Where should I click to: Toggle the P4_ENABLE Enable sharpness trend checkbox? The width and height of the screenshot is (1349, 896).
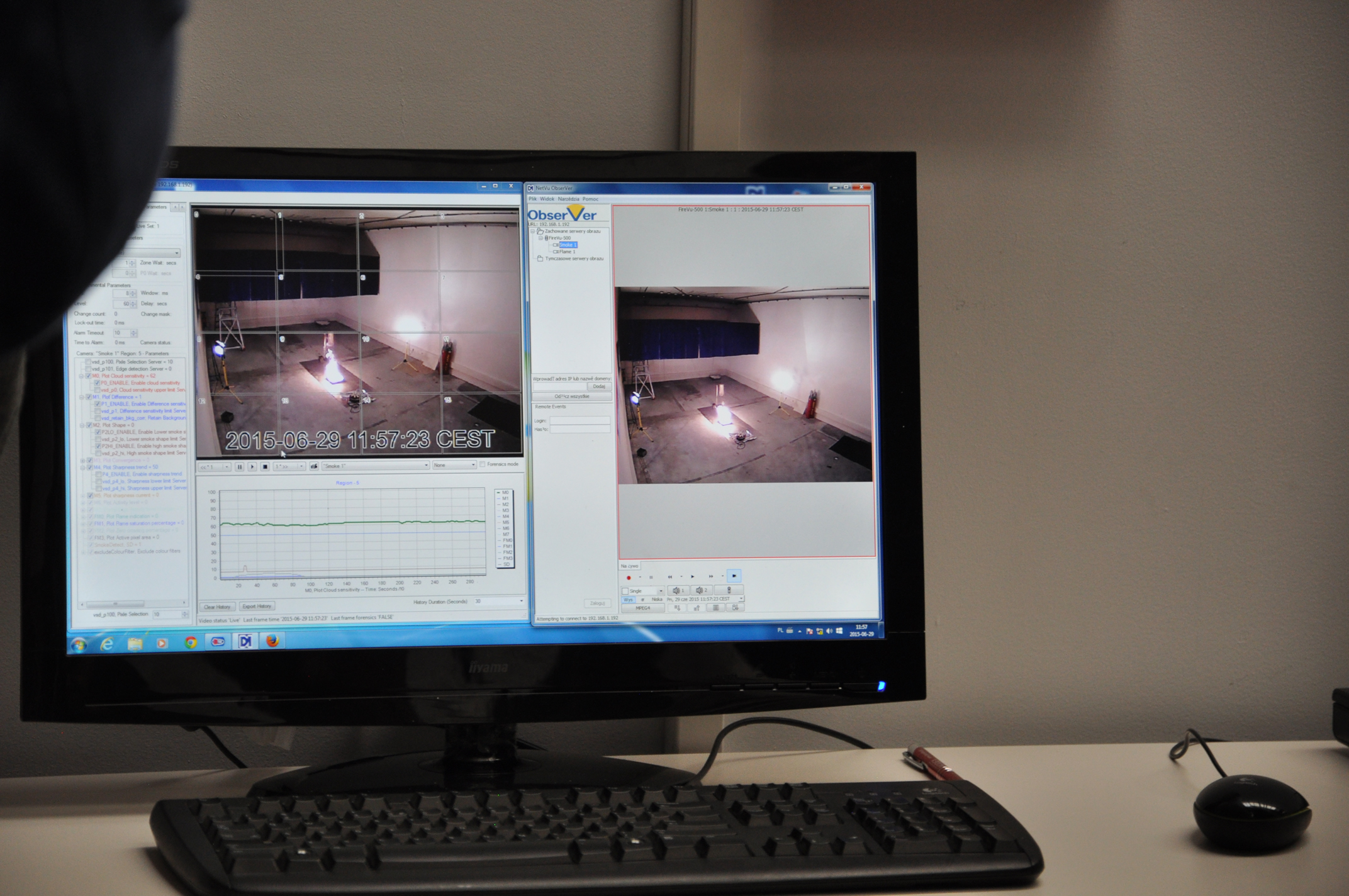click(98, 474)
